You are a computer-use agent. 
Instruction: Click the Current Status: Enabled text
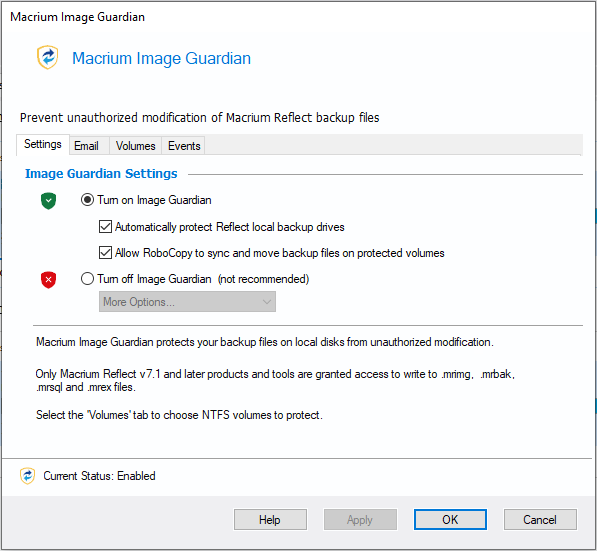pyautogui.click(x=99, y=476)
